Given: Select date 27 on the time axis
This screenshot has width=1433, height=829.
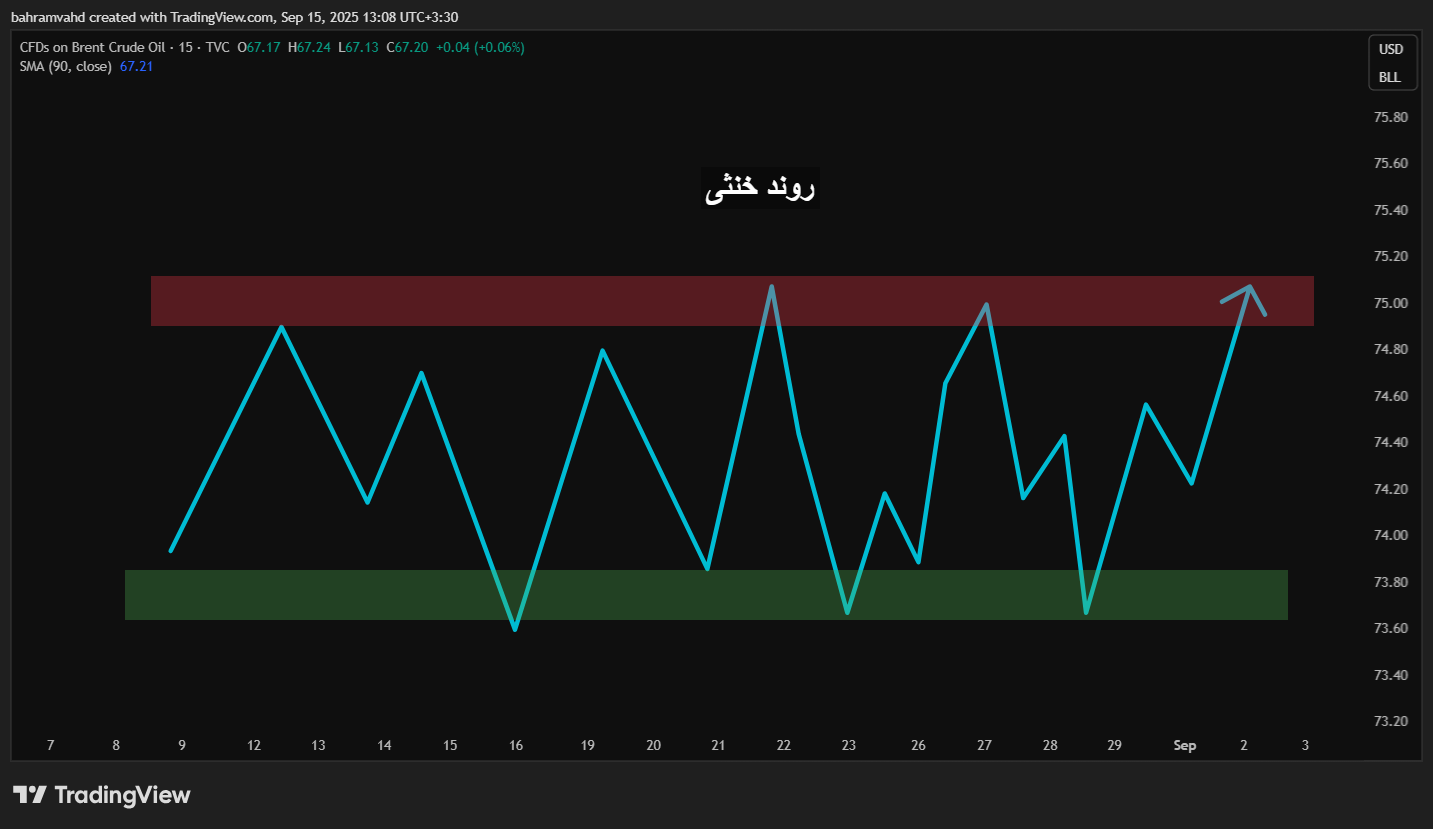Looking at the screenshot, I should 985,745.
